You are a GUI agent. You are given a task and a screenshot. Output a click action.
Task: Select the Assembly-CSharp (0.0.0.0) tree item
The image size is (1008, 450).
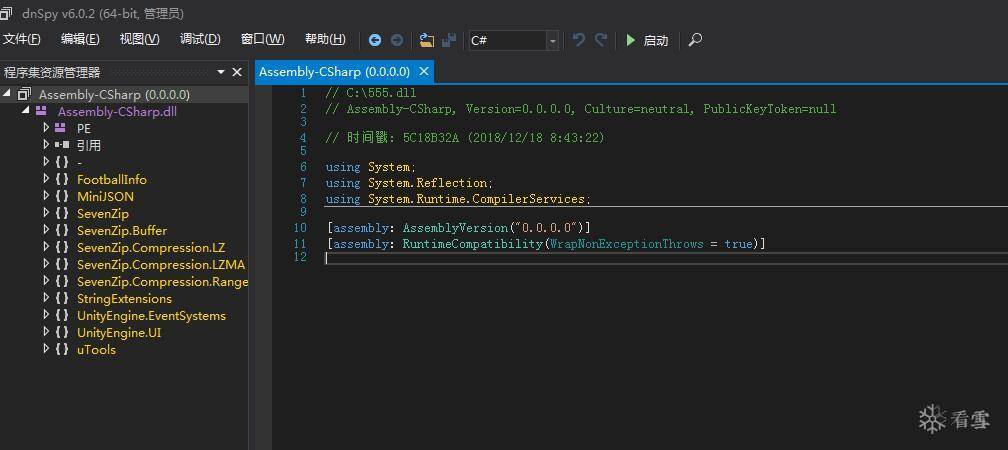(114, 94)
